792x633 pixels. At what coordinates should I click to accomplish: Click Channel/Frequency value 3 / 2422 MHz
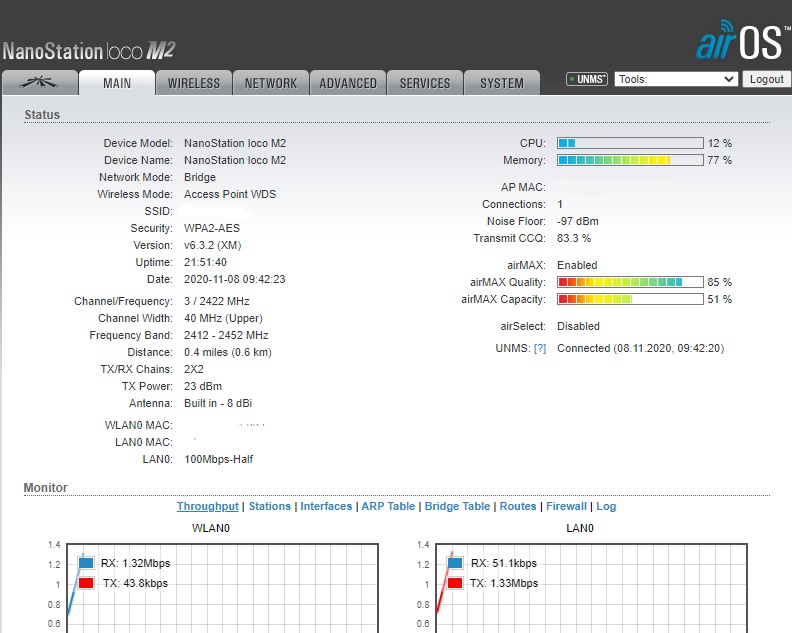(x=217, y=301)
